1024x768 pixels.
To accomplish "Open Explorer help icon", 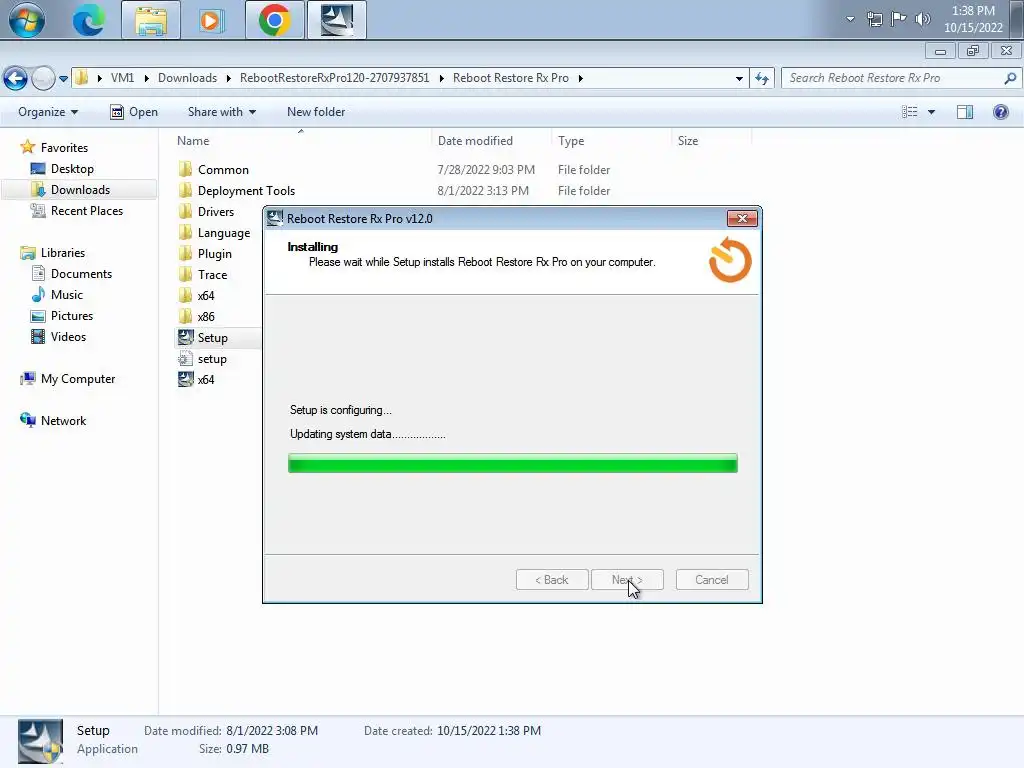I will pos(1000,112).
